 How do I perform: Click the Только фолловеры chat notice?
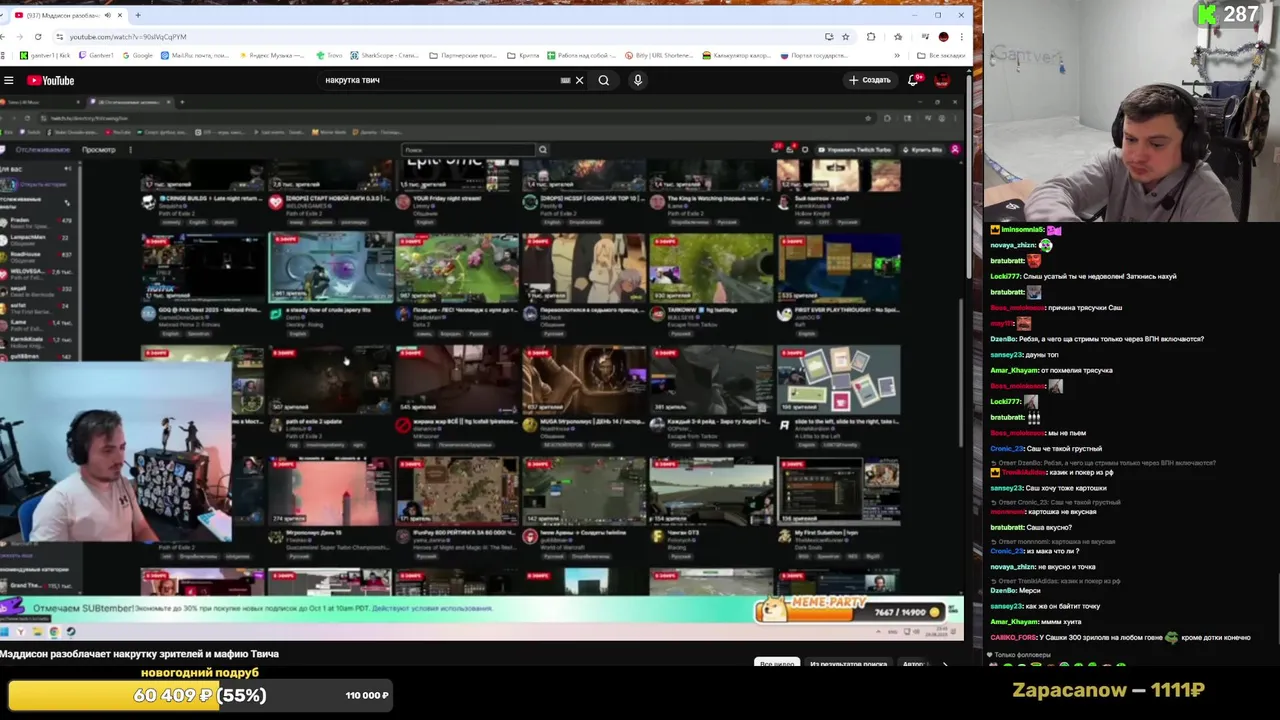[x=1020, y=656]
